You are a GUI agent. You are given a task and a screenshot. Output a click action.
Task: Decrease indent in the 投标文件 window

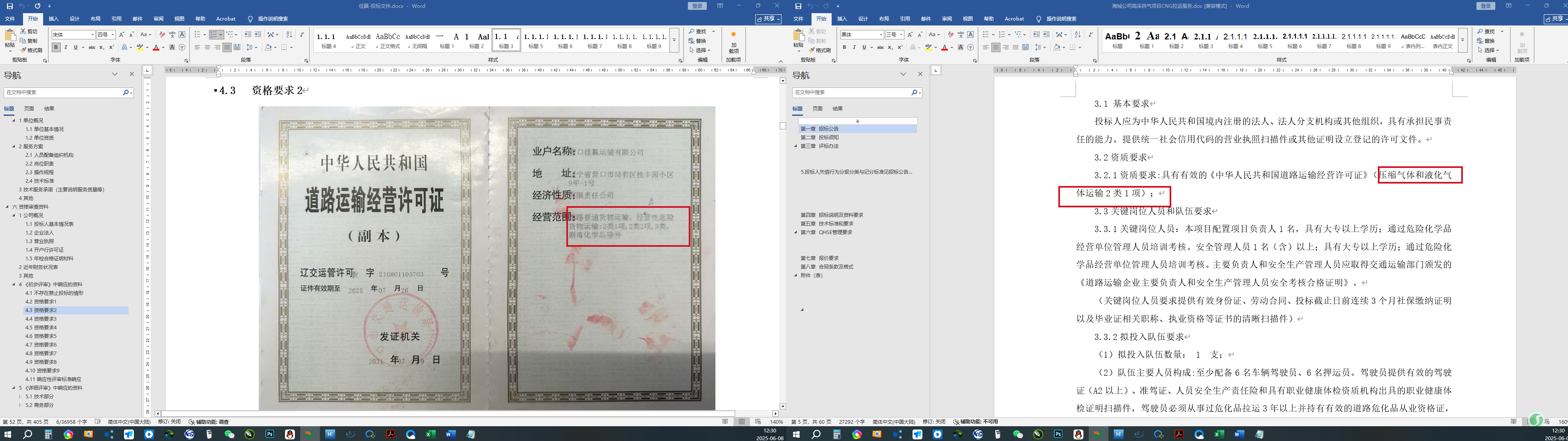(248, 34)
